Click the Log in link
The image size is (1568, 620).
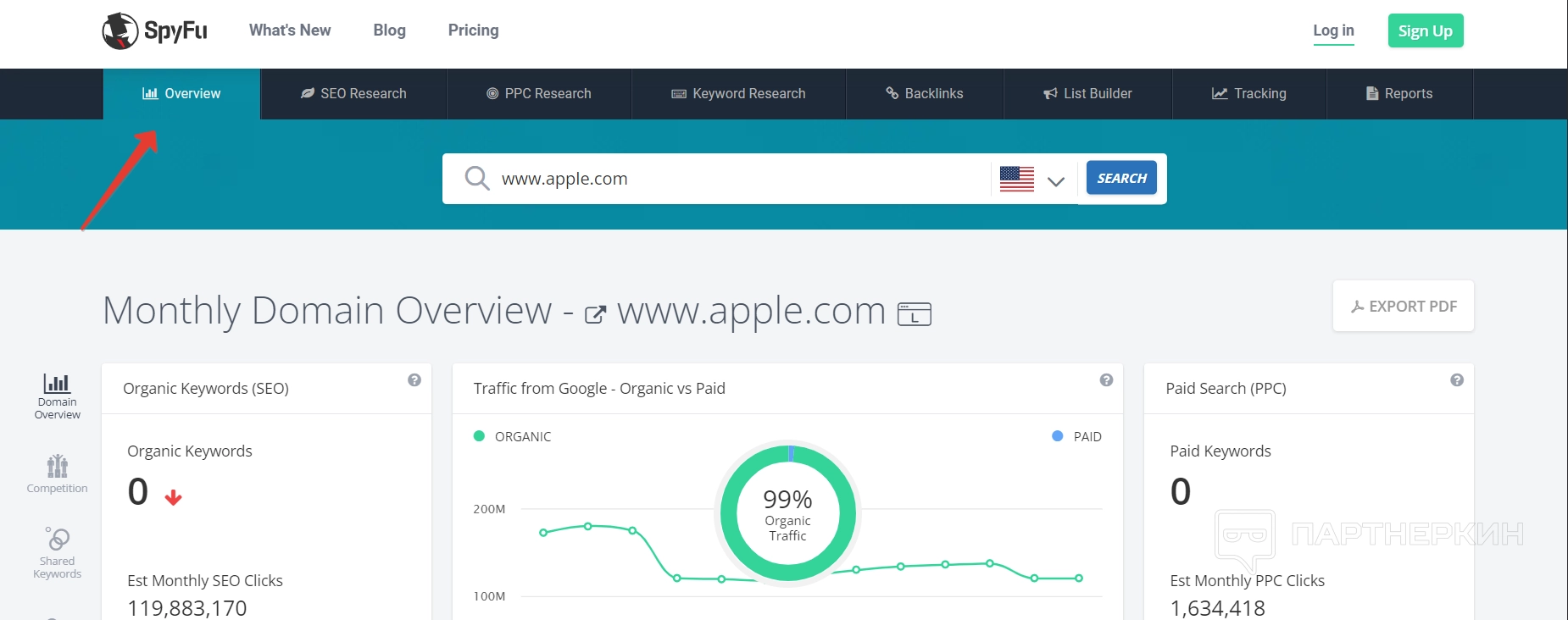click(1333, 30)
